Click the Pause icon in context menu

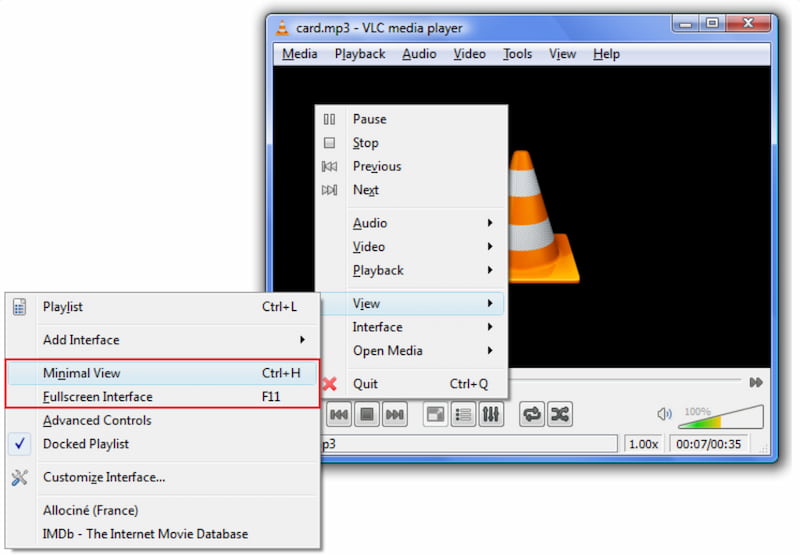[330, 119]
